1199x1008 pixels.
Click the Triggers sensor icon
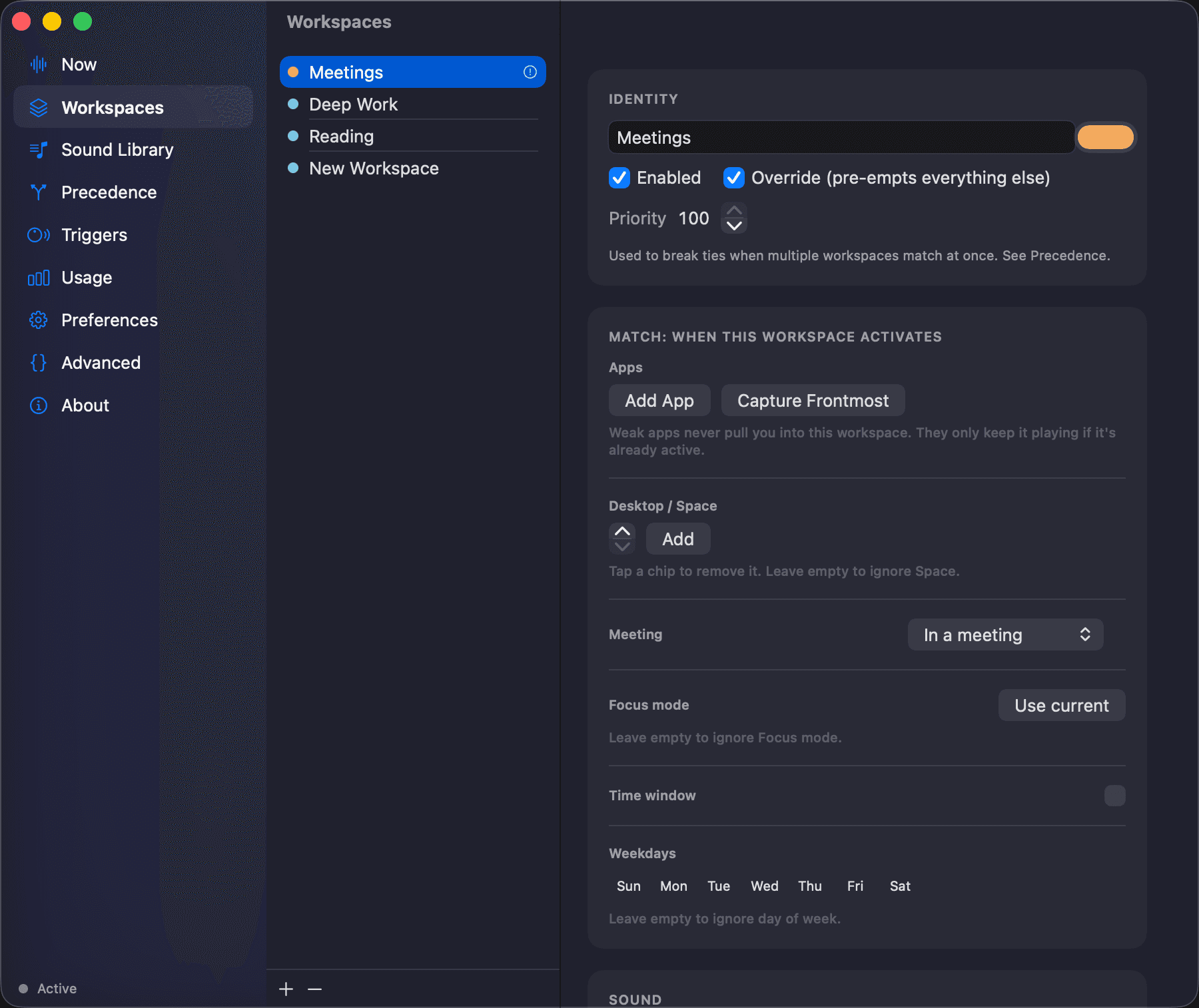click(39, 235)
